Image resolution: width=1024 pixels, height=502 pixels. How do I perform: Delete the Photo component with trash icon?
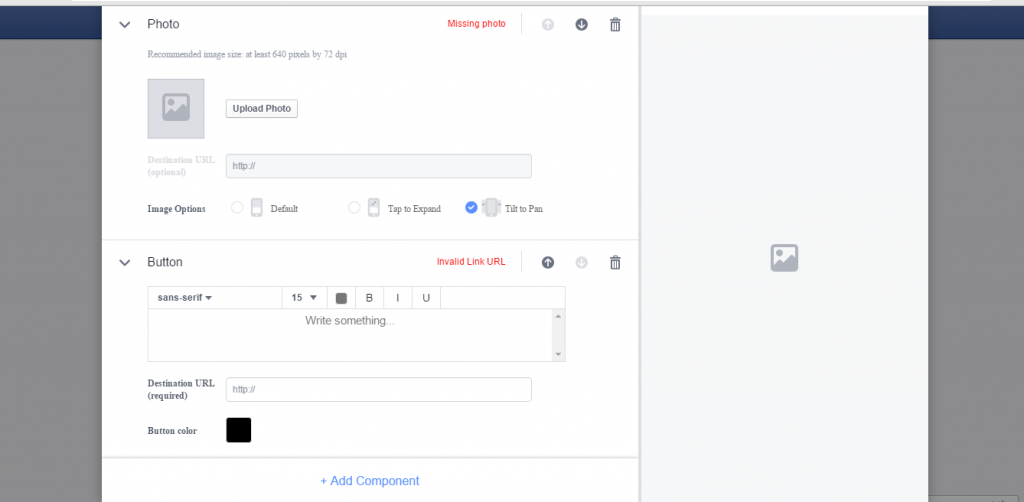click(x=615, y=24)
